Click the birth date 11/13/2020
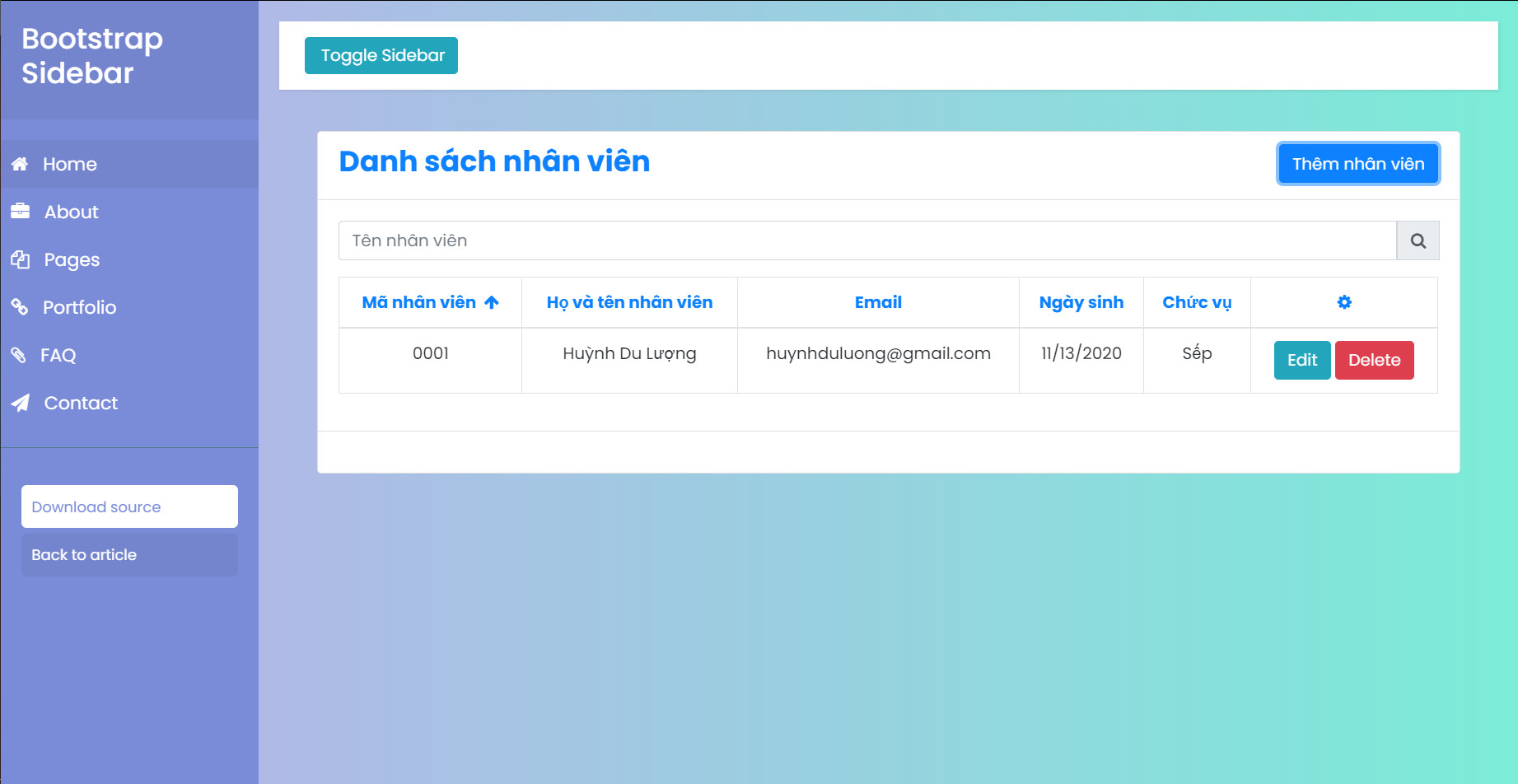The width and height of the screenshot is (1518, 784). [x=1081, y=353]
